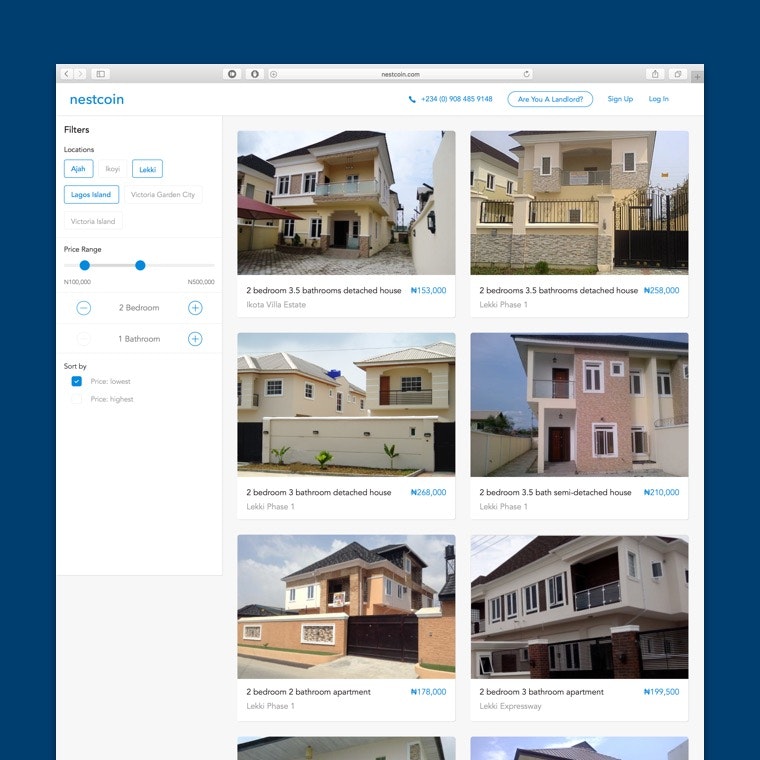760x760 pixels.
Task: Open the 2 bathroom apartment photo
Action: click(346, 607)
